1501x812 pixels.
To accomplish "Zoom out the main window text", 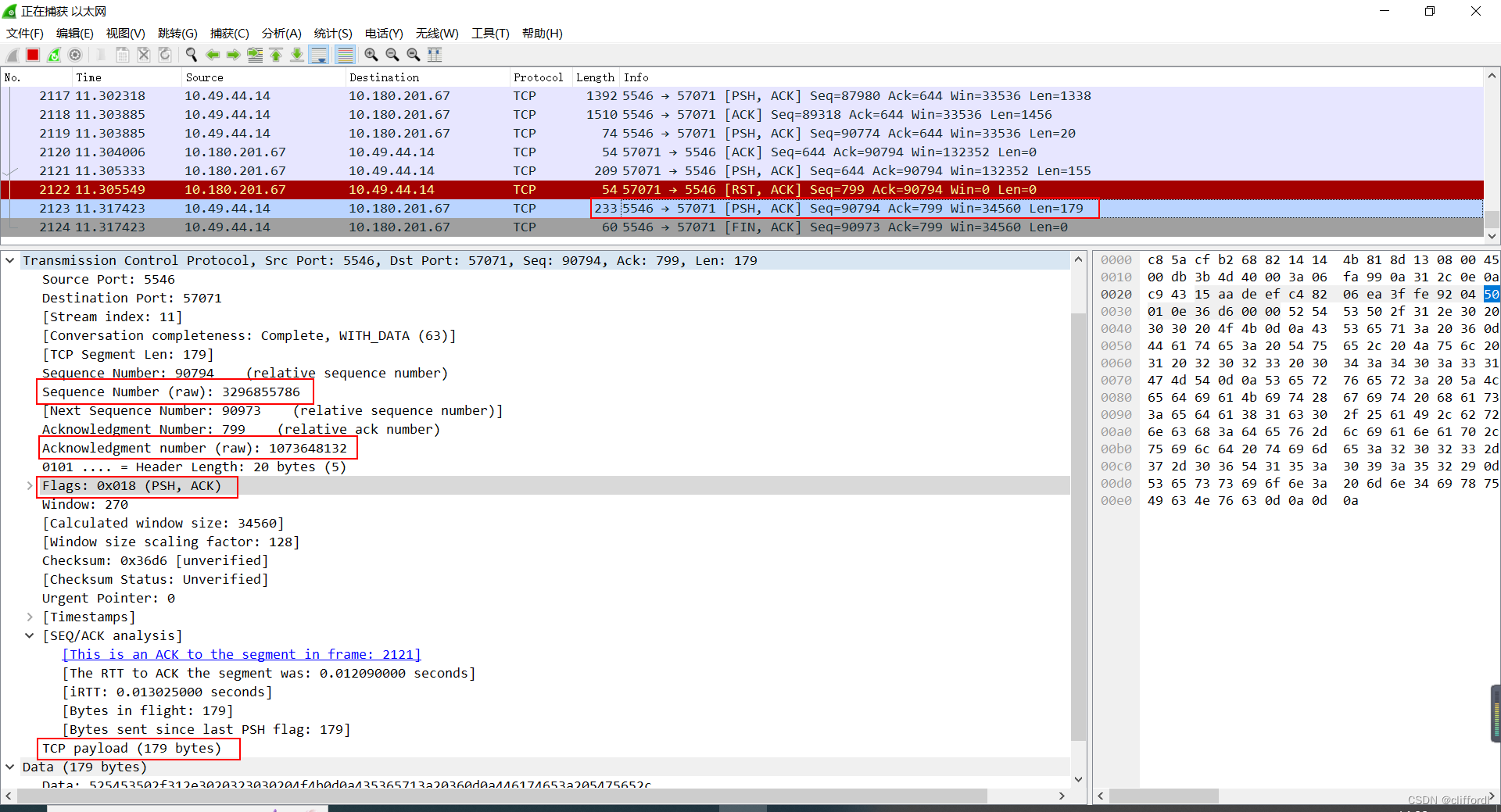I will click(x=392, y=55).
